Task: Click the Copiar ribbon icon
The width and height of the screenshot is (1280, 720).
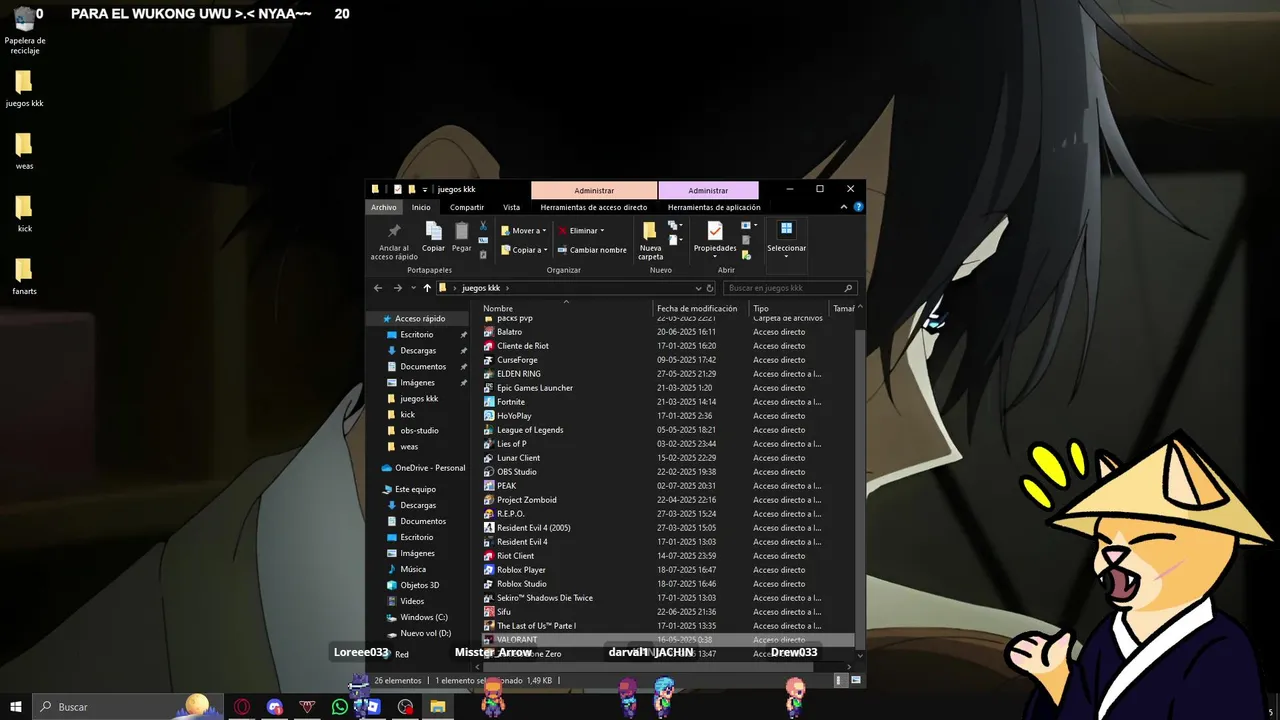Action: pos(433,231)
